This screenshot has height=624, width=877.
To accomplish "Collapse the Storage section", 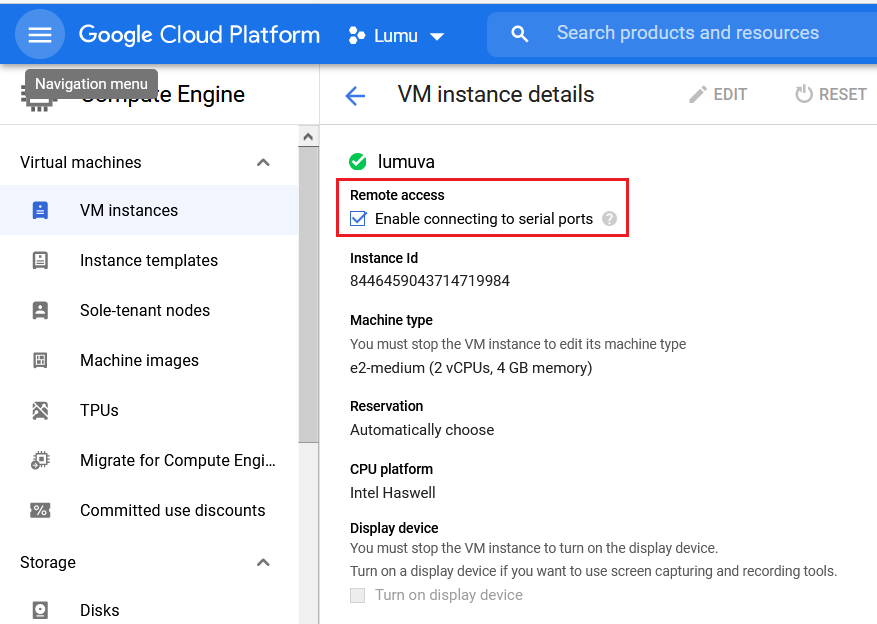I will pyautogui.click(x=263, y=562).
